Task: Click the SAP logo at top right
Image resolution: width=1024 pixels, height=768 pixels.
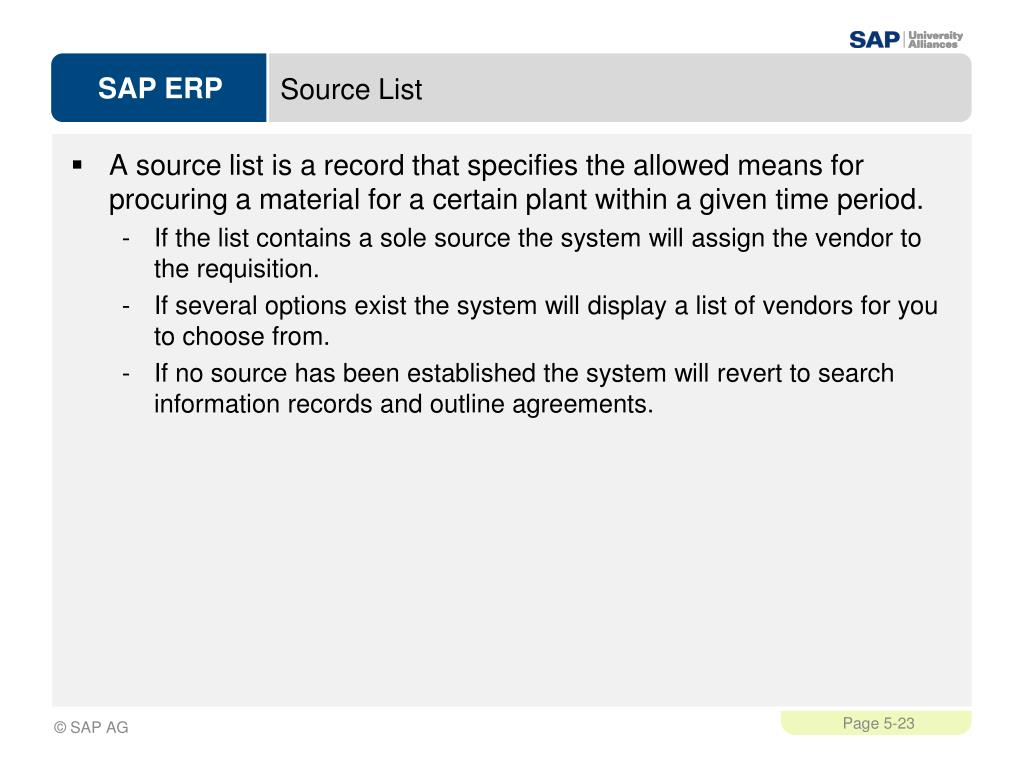Action: click(x=874, y=40)
